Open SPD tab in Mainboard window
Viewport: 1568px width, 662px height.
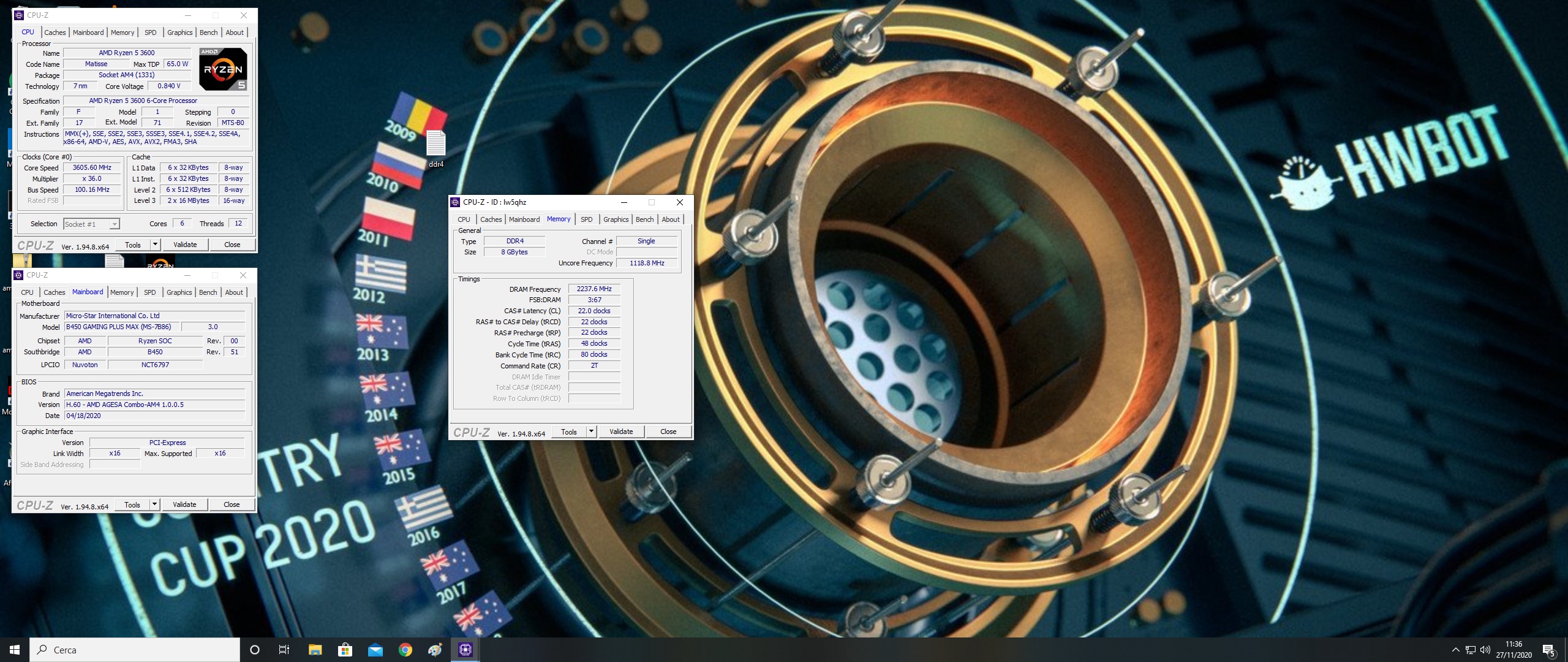tap(150, 292)
